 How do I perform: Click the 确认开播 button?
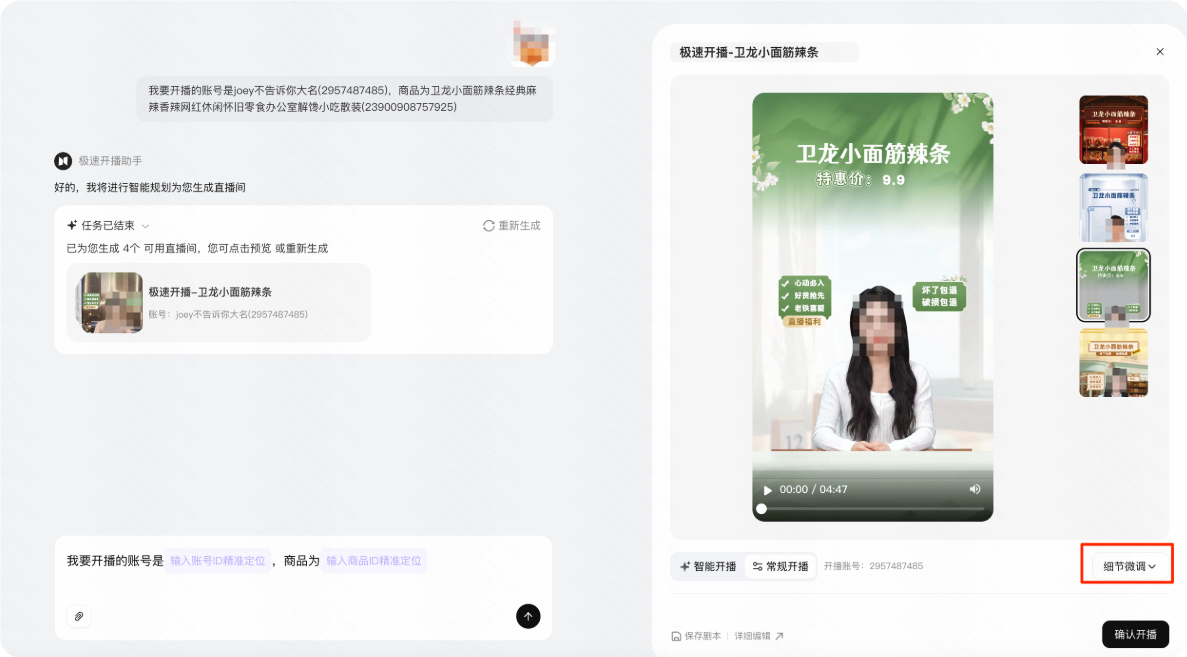(1135, 634)
